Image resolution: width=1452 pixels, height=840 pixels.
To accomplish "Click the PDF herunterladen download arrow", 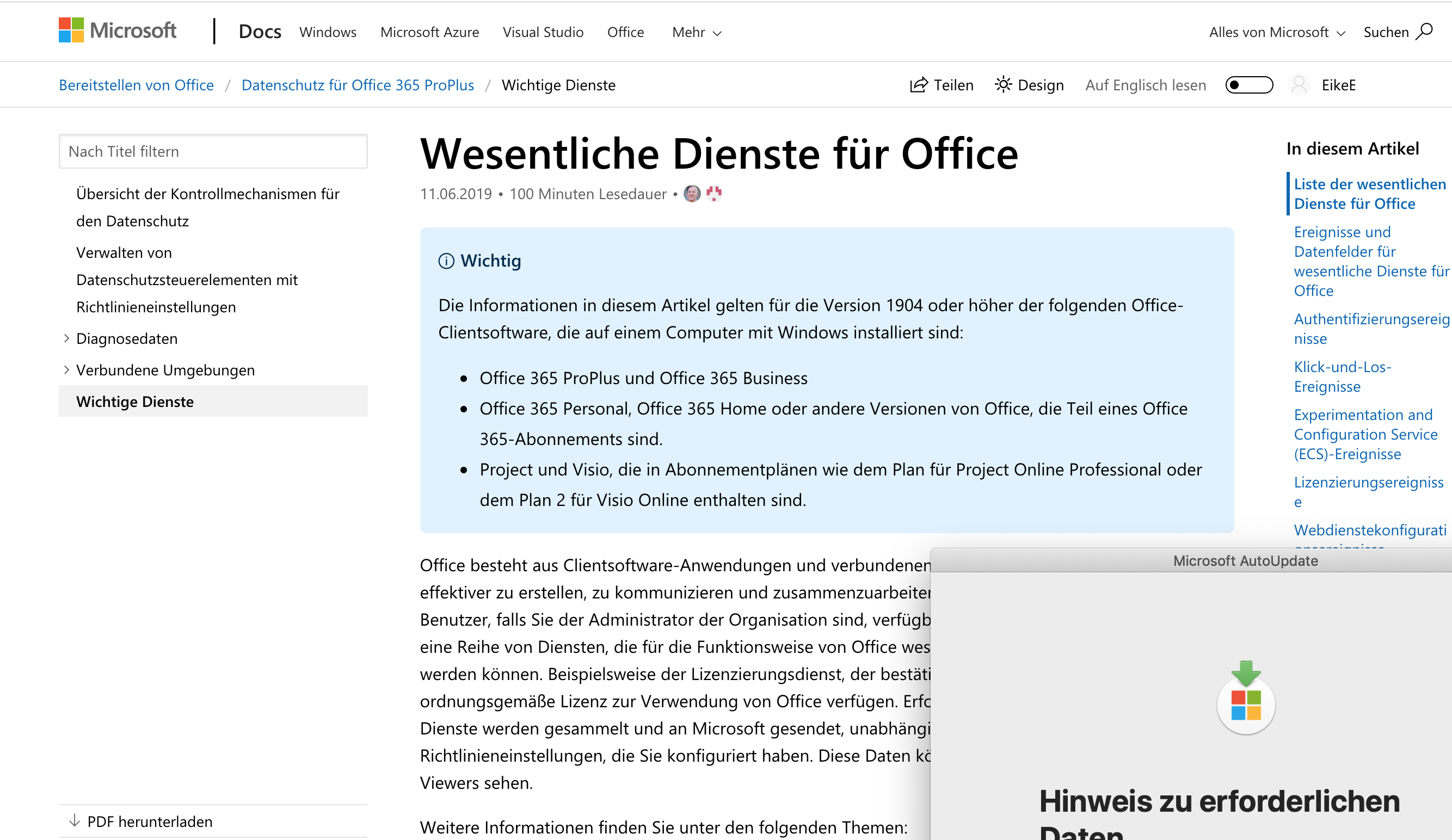I will coord(75,820).
